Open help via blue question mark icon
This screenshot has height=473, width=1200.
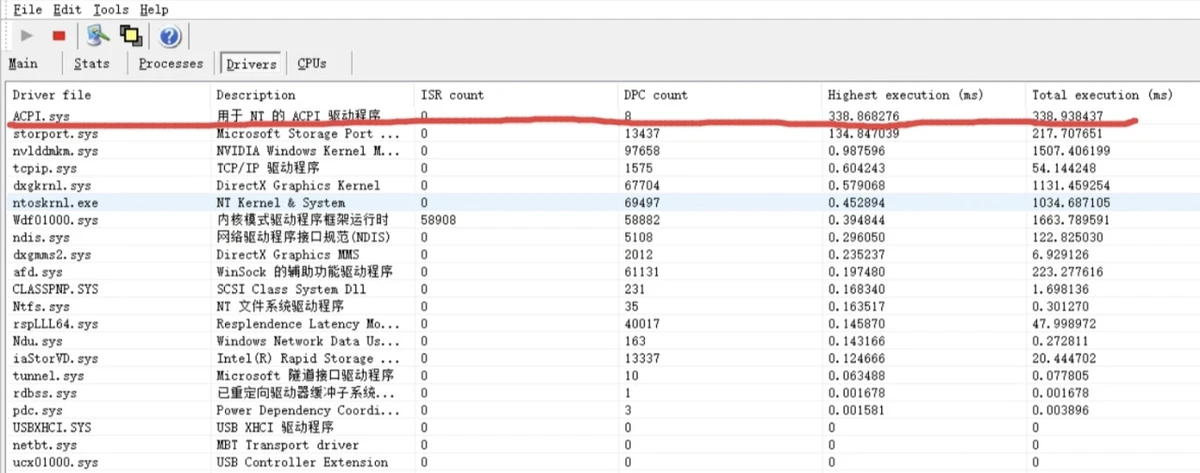(169, 36)
